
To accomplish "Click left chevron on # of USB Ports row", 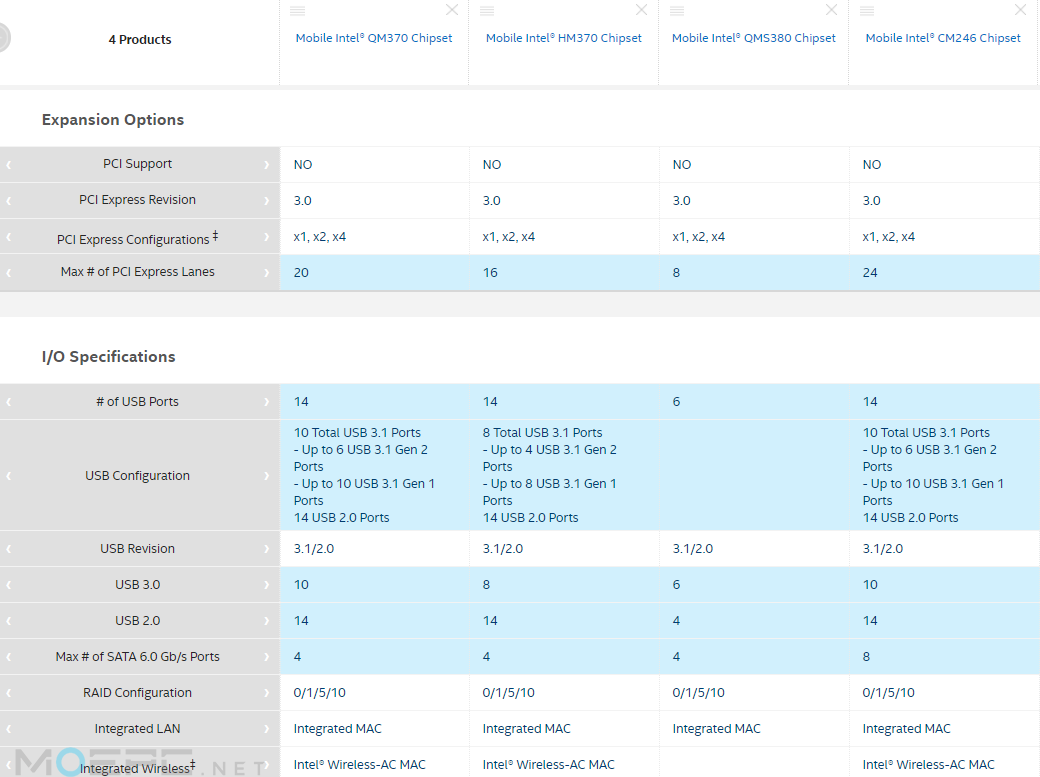I will pyautogui.click(x=9, y=402).
